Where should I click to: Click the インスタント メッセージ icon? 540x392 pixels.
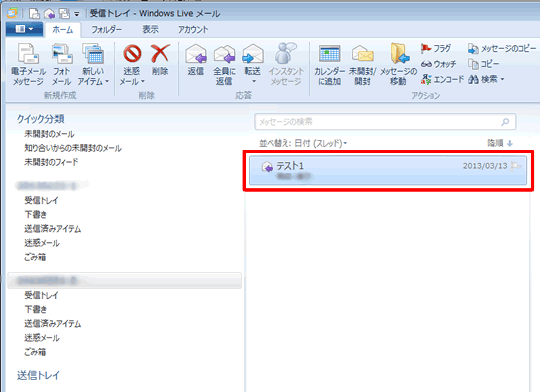[286, 54]
